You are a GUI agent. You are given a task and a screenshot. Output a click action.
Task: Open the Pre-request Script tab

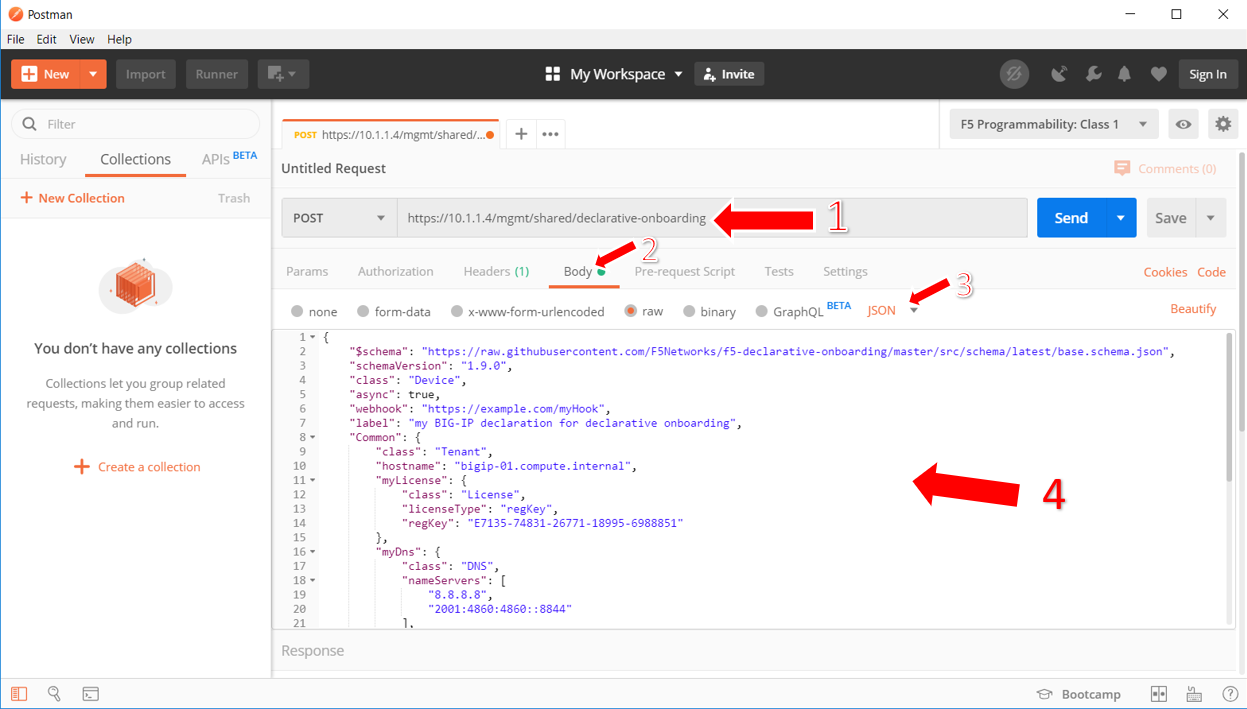click(684, 271)
